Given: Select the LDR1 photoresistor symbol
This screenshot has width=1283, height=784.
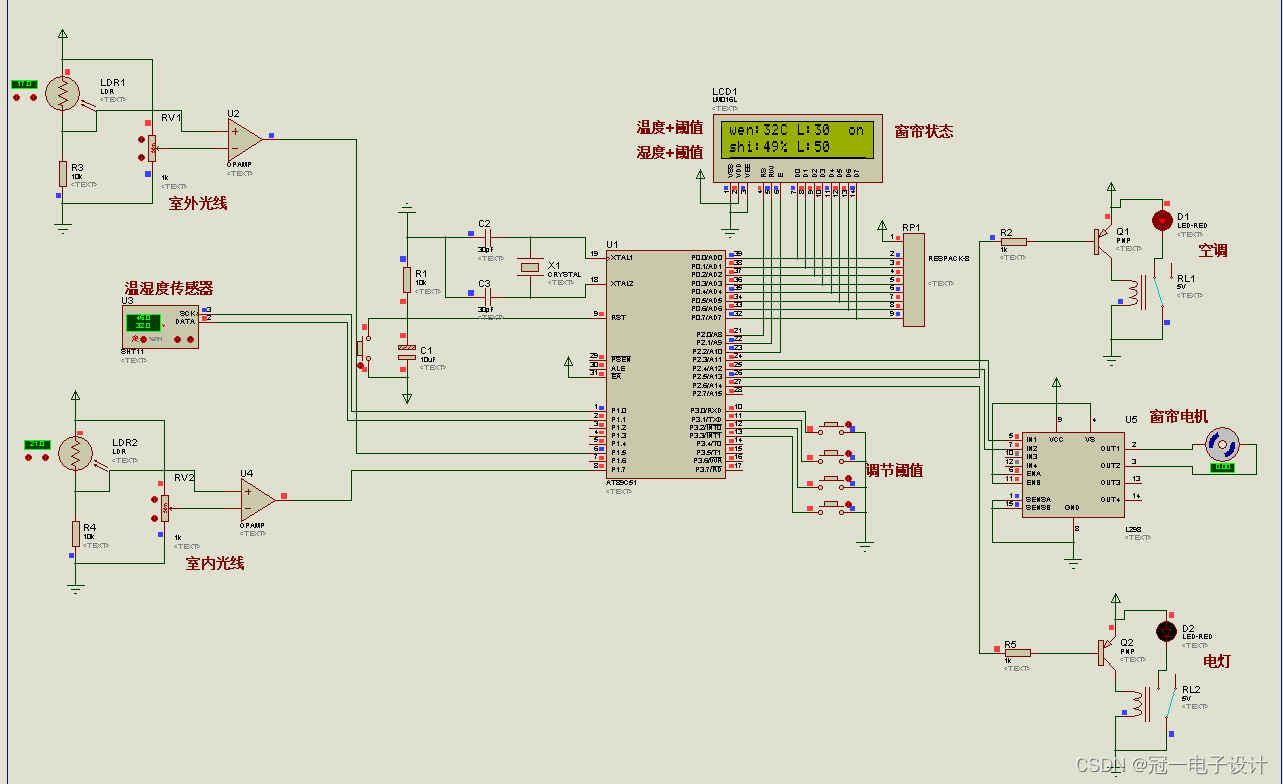Looking at the screenshot, I should (x=63, y=94).
